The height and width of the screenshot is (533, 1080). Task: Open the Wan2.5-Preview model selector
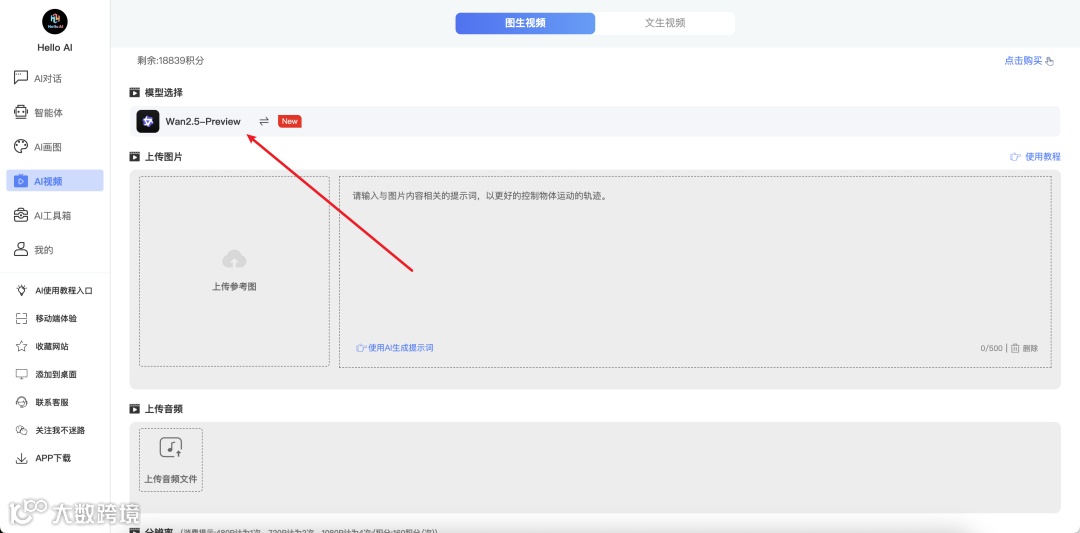[x=595, y=121]
